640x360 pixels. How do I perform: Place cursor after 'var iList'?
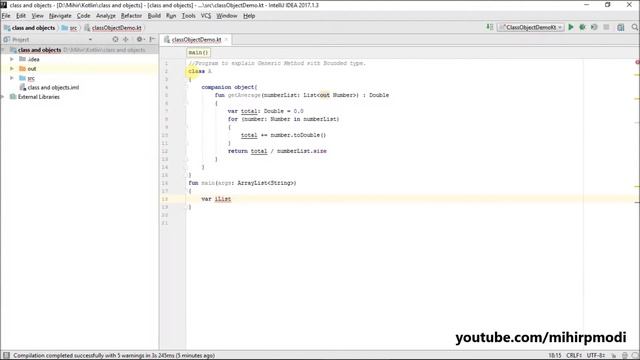click(x=231, y=199)
